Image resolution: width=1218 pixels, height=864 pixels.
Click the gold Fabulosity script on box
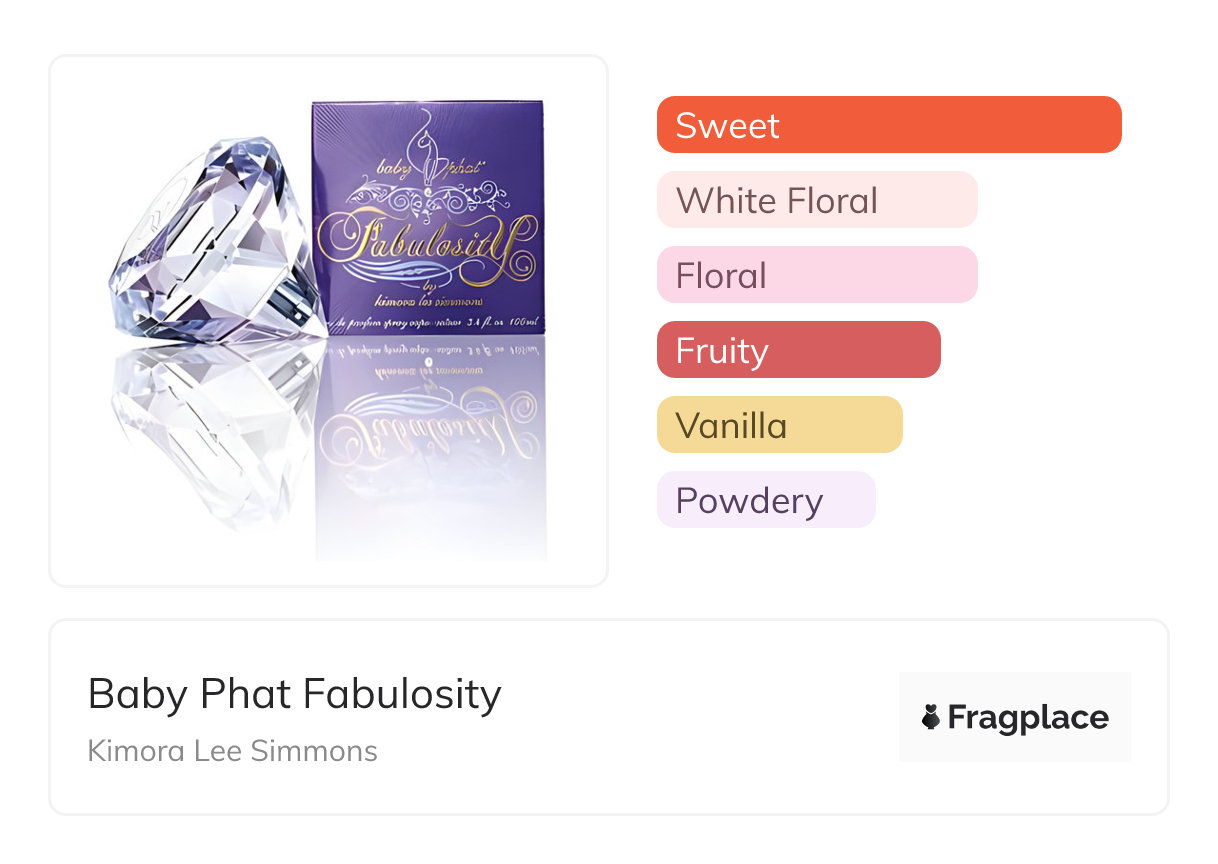click(x=428, y=240)
